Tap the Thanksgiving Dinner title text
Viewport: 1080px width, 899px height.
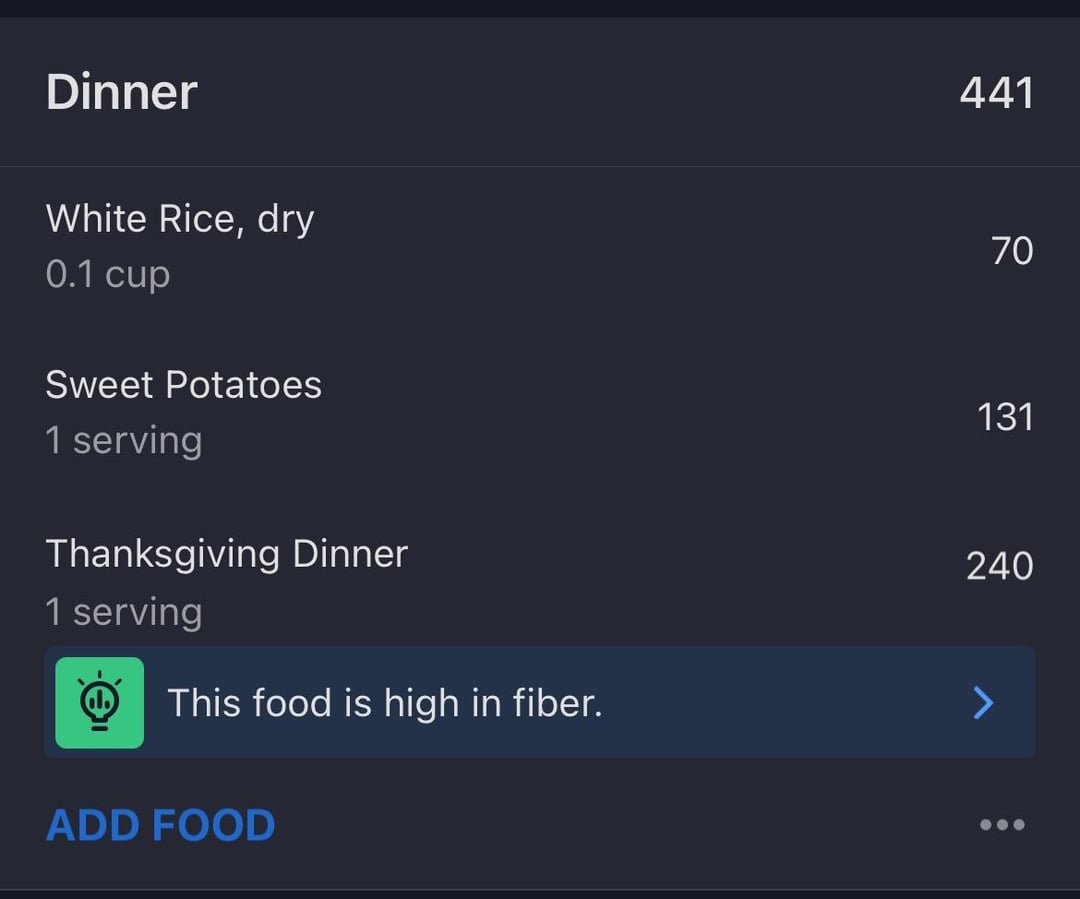pyautogui.click(x=227, y=555)
